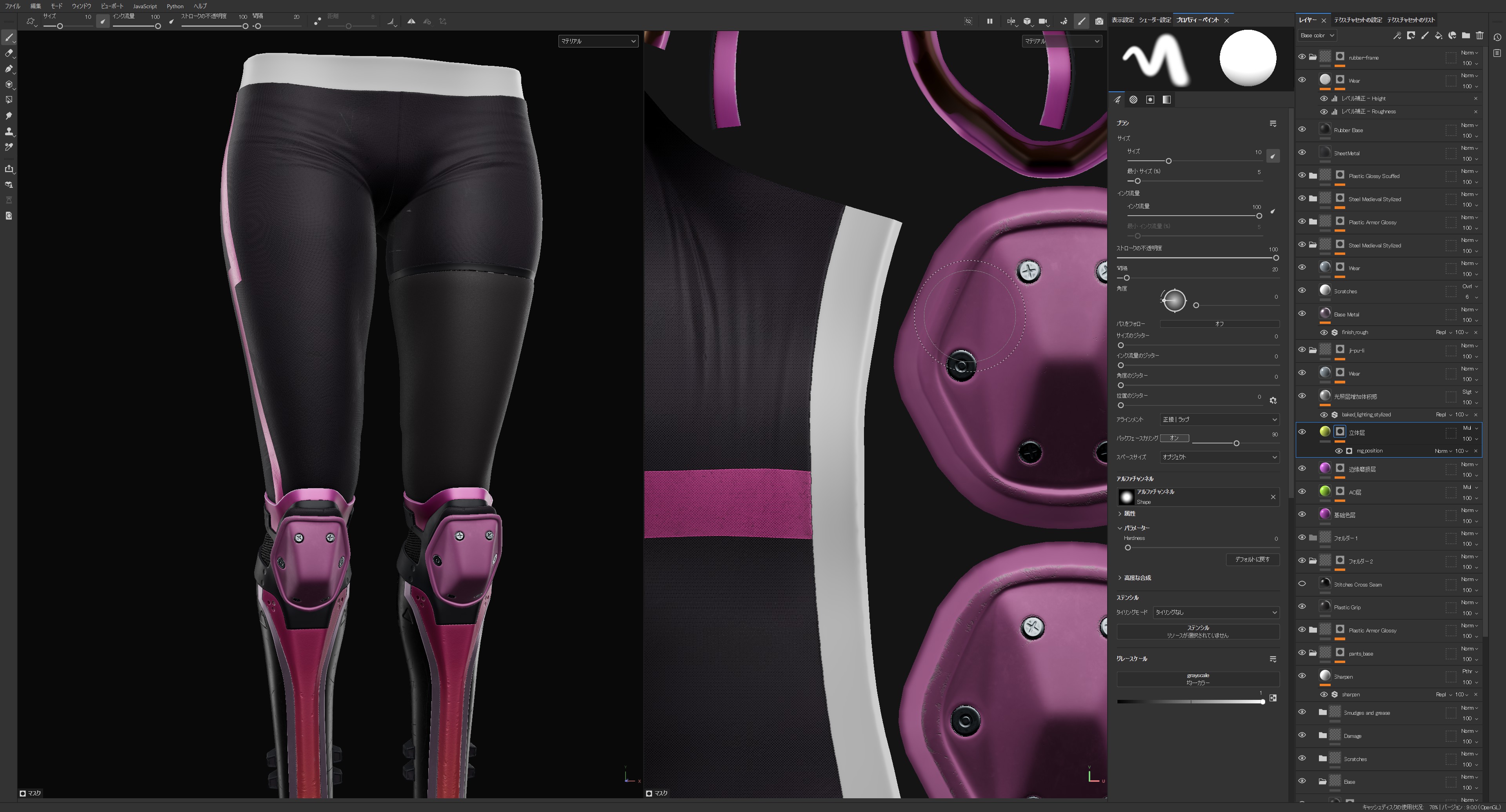Click the symmetry icon in top toolbar
The height and width of the screenshot is (812, 1506).
411,22
